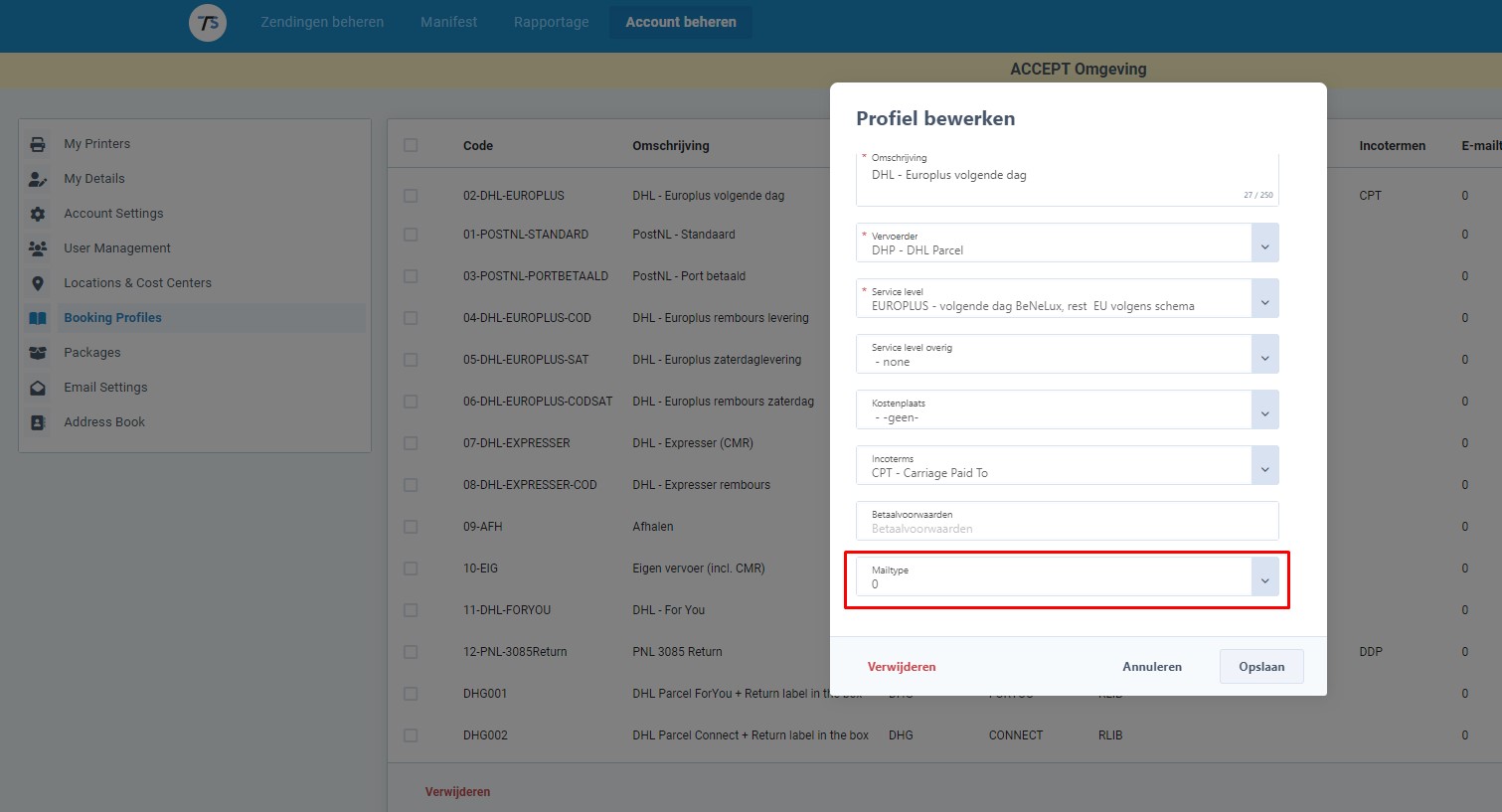Image resolution: width=1502 pixels, height=812 pixels.
Task: Go to the Rapportage menu
Action: point(551,22)
